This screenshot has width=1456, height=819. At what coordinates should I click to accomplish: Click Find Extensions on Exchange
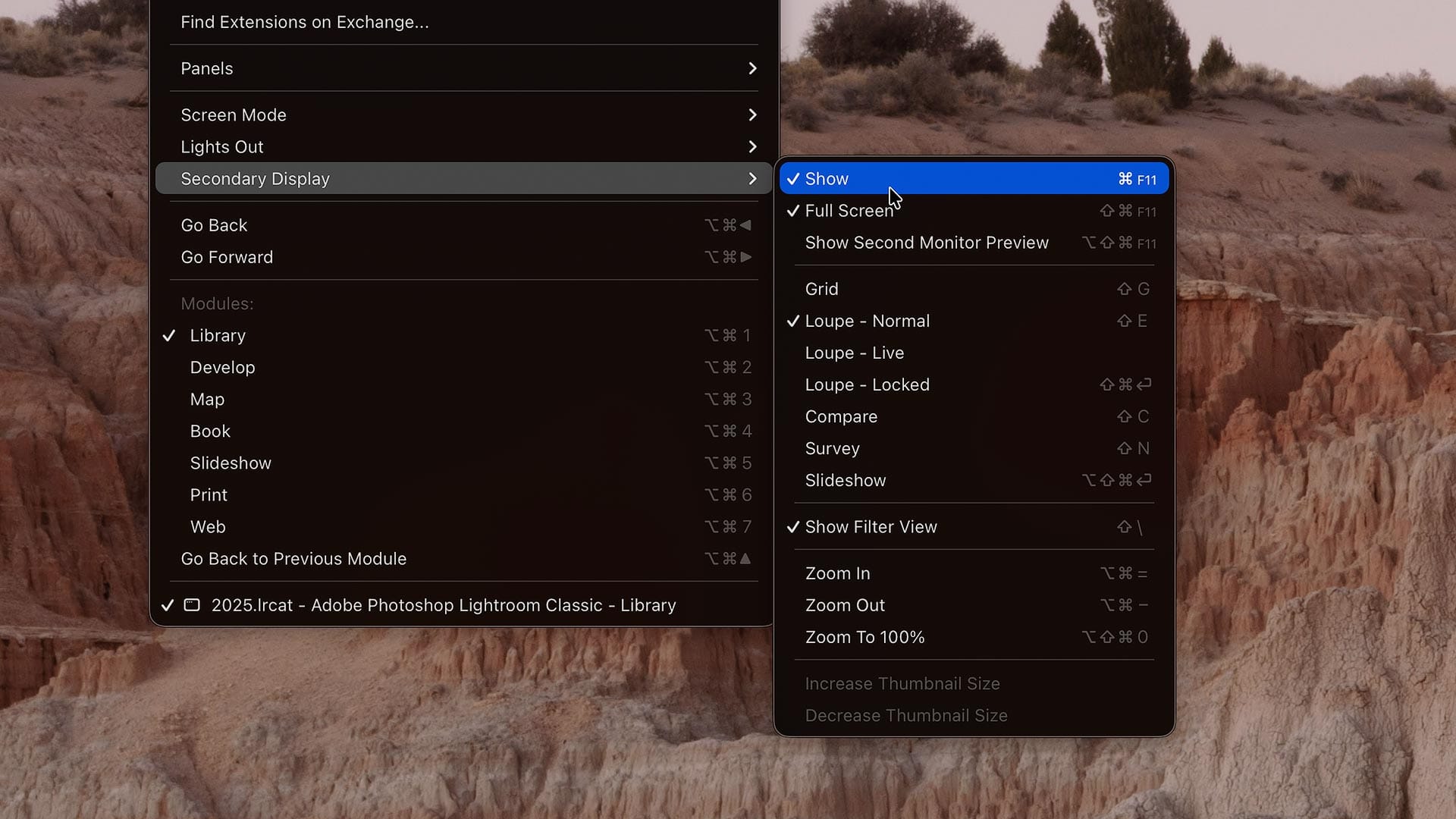pyautogui.click(x=304, y=22)
